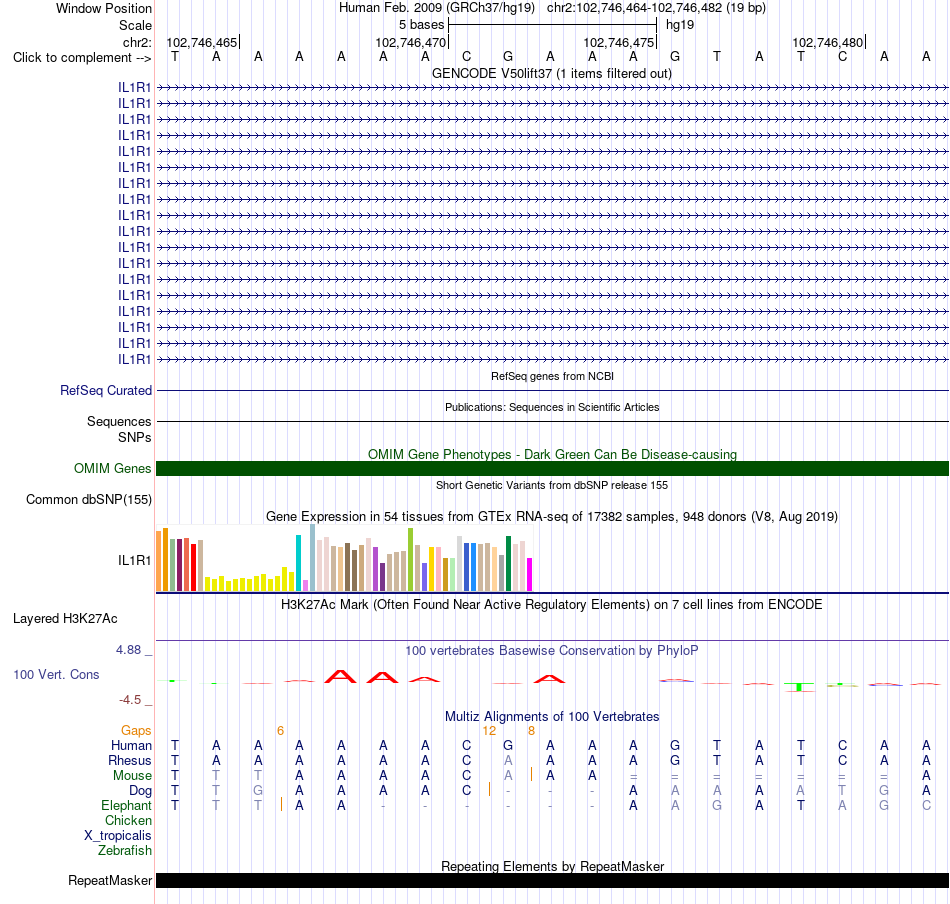The width and height of the screenshot is (950, 904).
Task: Click the '5 bases' scale bar label
Action: coord(421,25)
